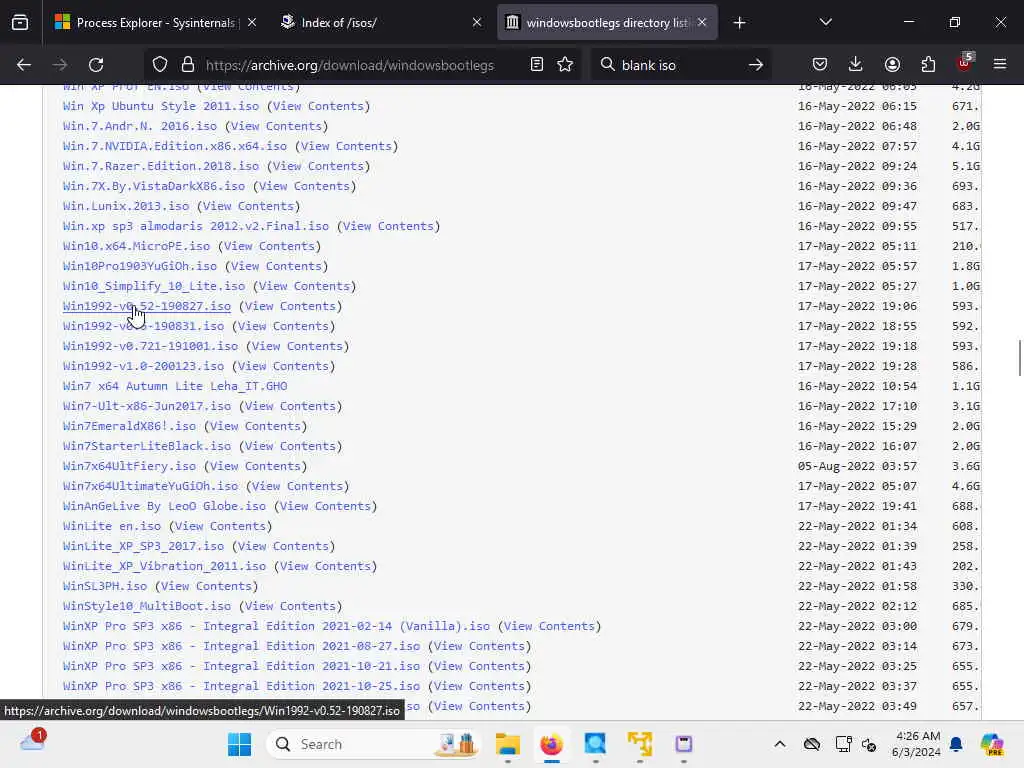
Task: Open uBlock Origin extension icon
Action: [x=964, y=63]
